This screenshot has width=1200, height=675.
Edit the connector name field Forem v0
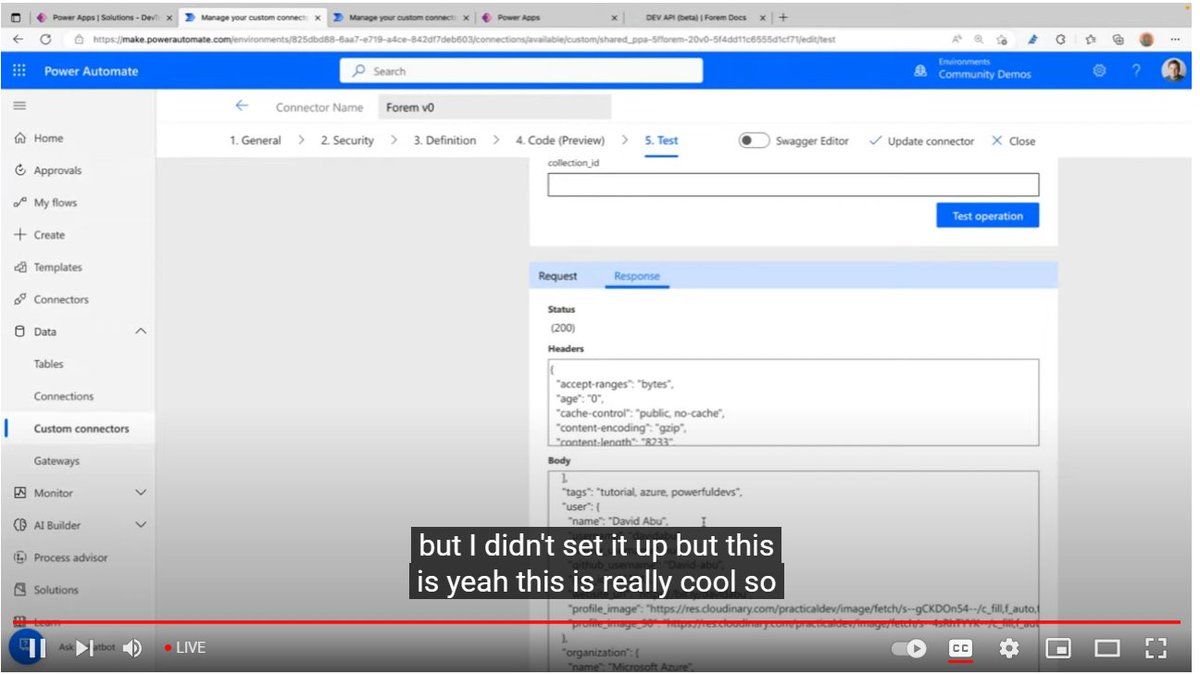pyautogui.click(x=494, y=107)
